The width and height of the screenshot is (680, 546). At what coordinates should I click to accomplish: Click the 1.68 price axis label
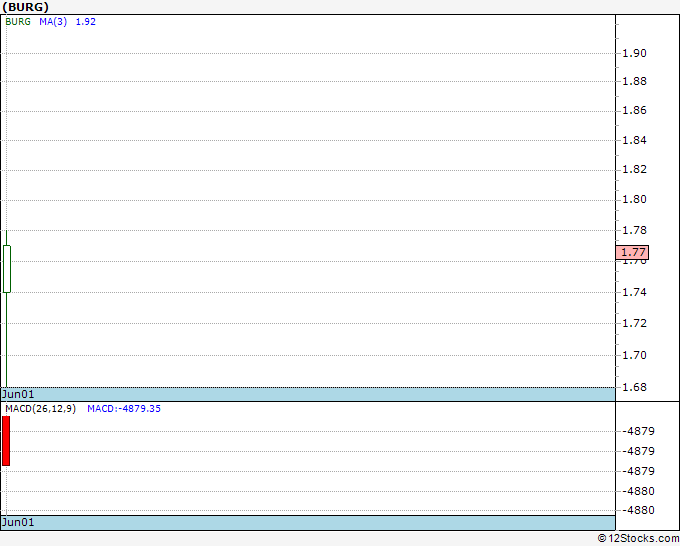pos(634,387)
